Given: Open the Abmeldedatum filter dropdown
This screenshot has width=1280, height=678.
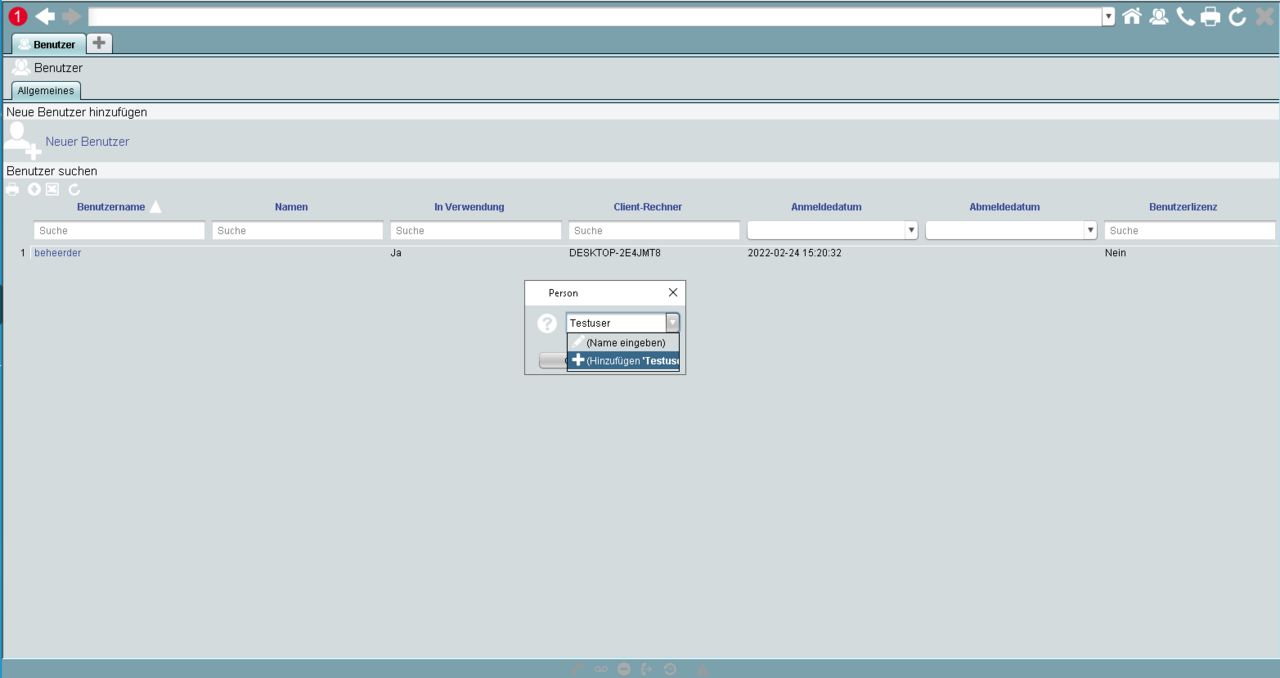Looking at the screenshot, I should tap(1090, 230).
